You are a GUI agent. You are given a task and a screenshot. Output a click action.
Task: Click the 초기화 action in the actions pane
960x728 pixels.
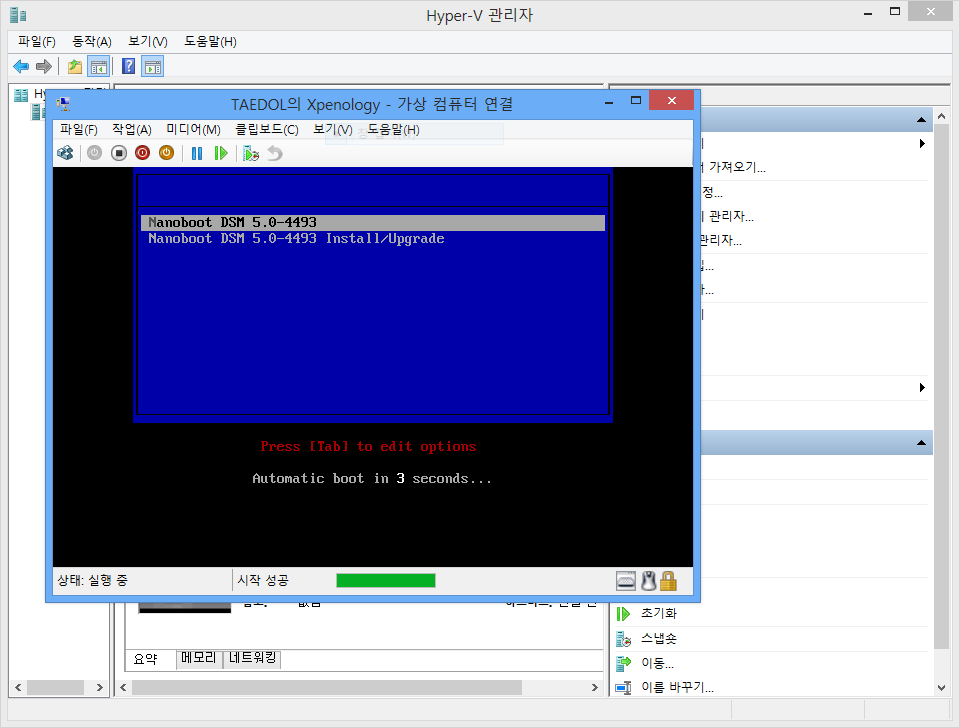tap(659, 613)
